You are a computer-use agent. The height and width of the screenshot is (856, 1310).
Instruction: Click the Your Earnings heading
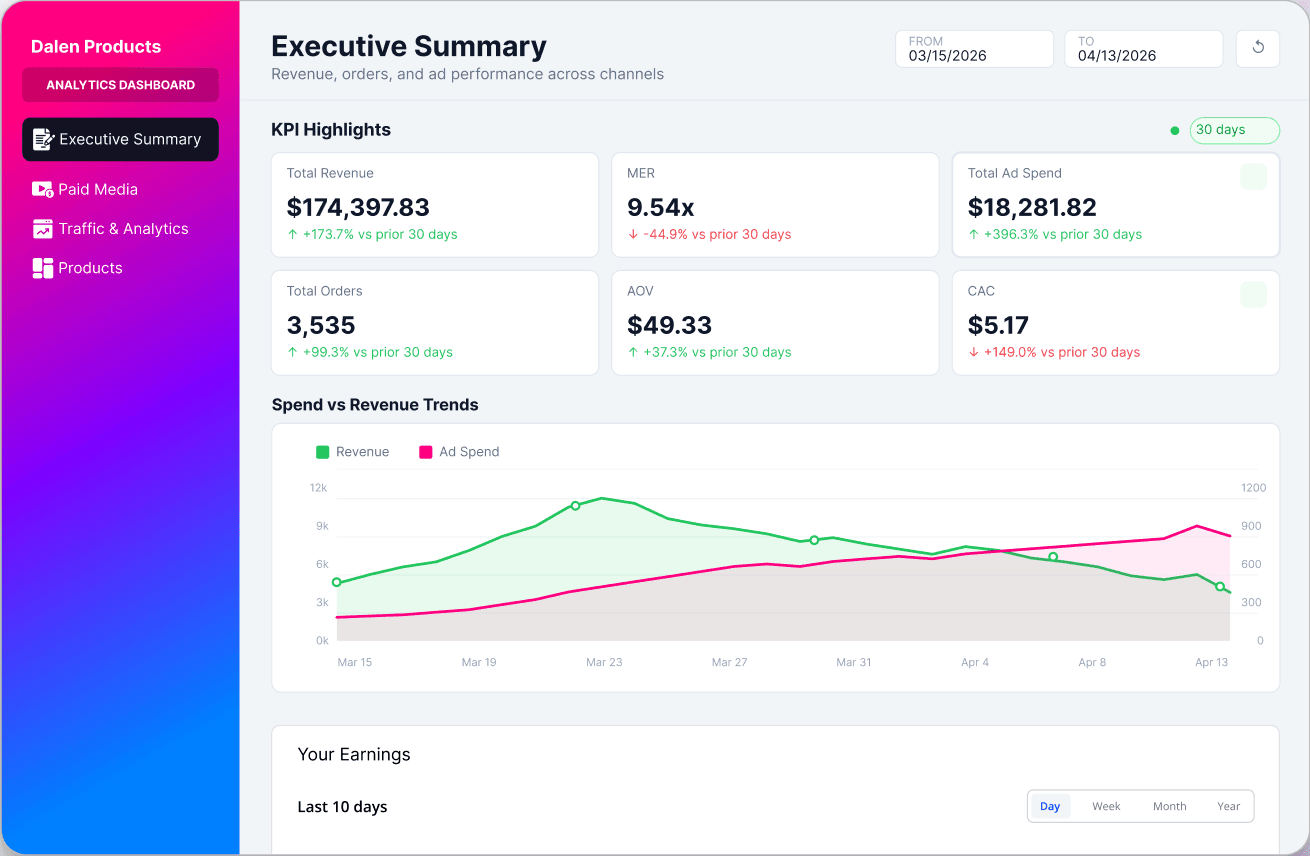tap(354, 754)
